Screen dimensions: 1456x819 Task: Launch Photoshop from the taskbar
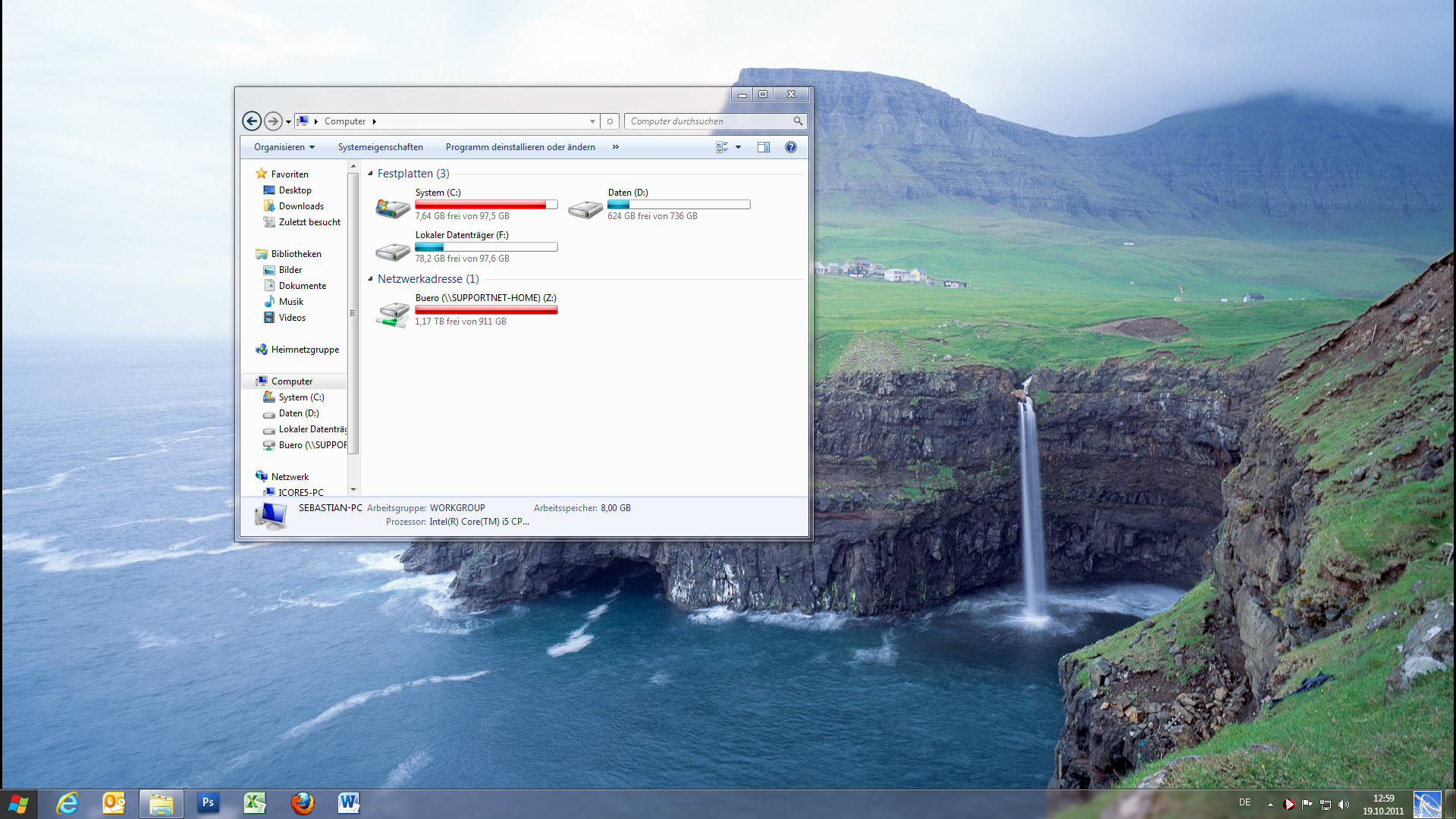pos(208,803)
